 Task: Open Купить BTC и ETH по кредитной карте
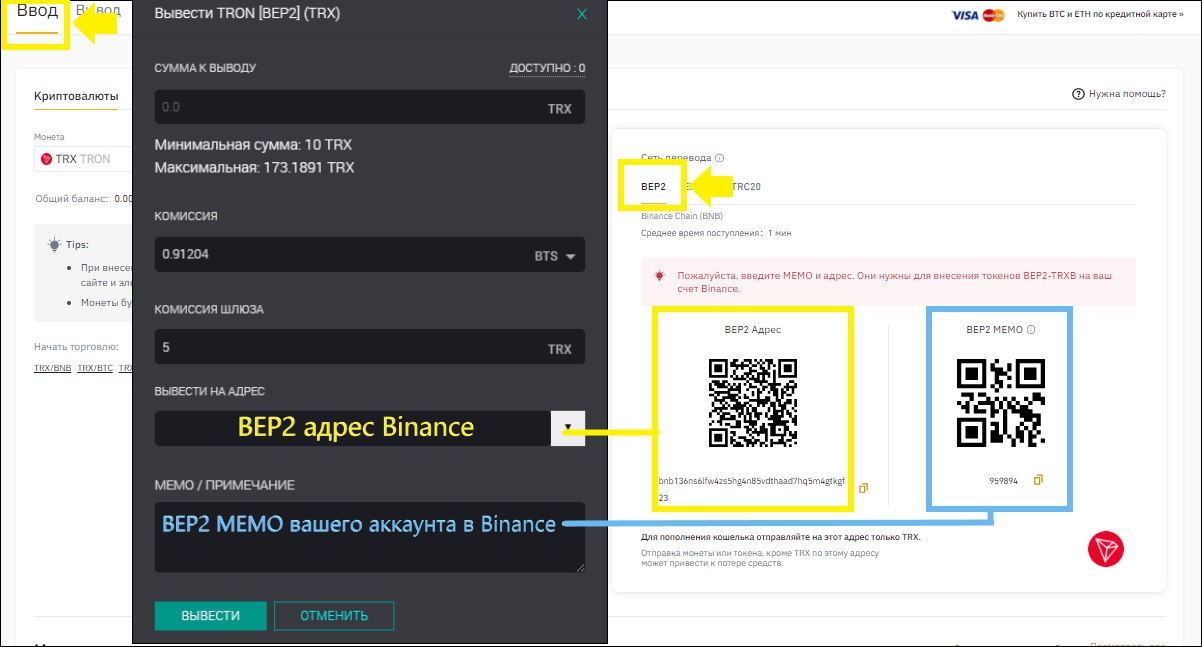click(1099, 15)
